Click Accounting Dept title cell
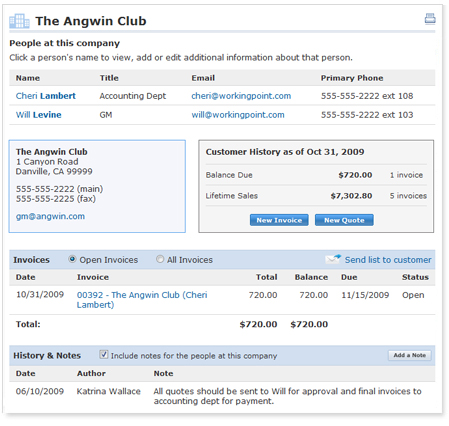This screenshot has height=426, width=449. tap(133, 96)
